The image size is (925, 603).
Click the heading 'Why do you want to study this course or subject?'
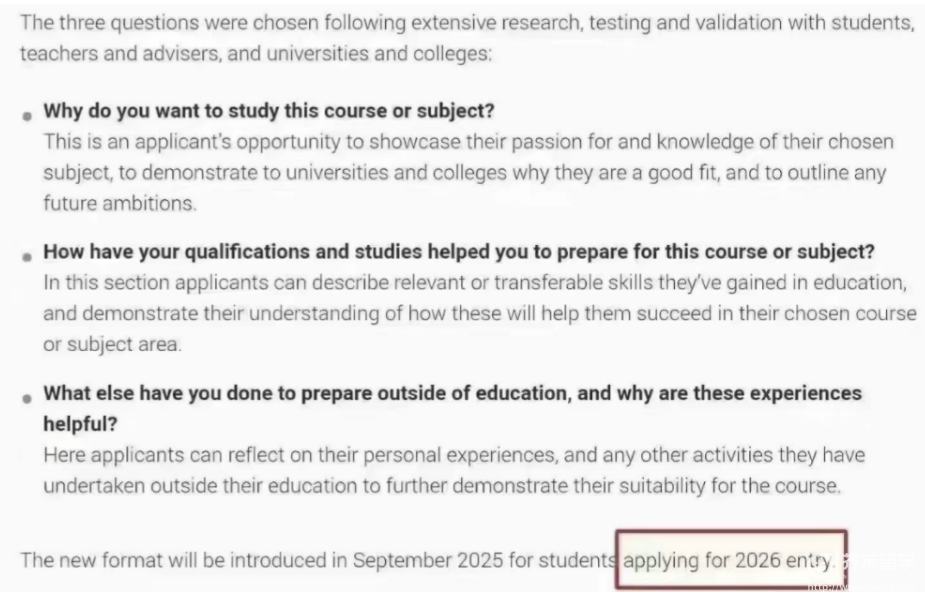tap(269, 111)
